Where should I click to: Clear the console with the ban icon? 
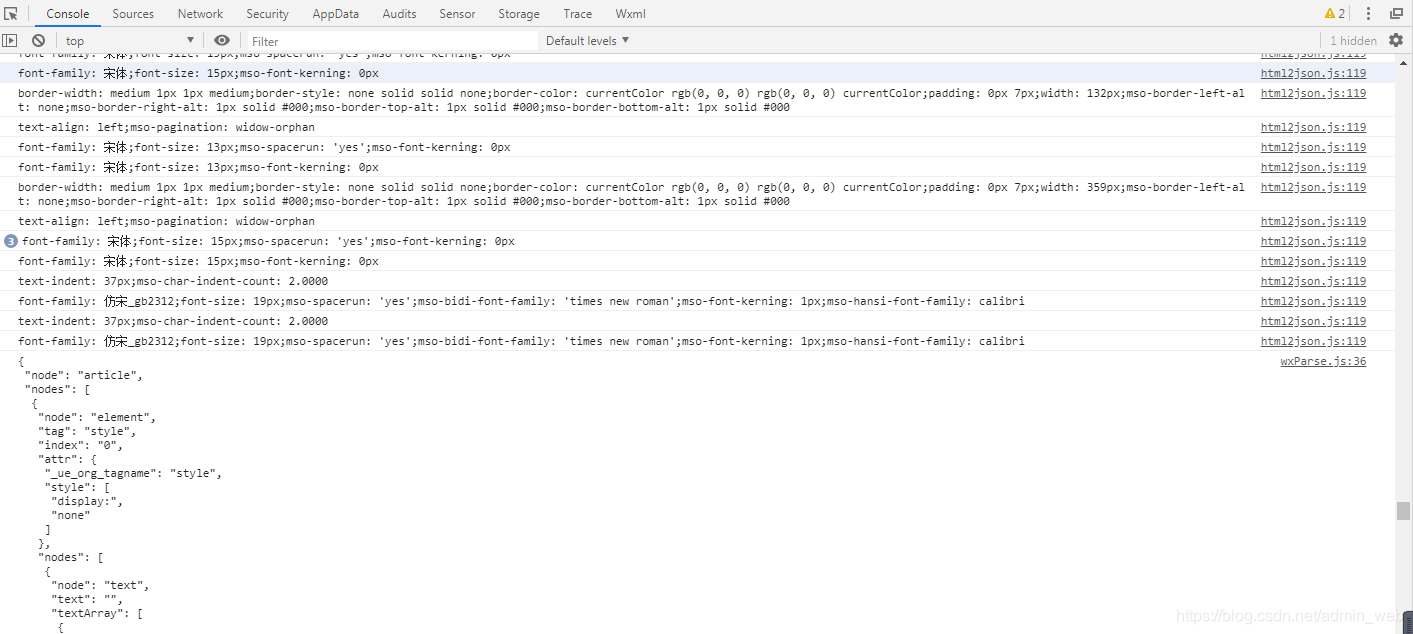(x=38, y=41)
